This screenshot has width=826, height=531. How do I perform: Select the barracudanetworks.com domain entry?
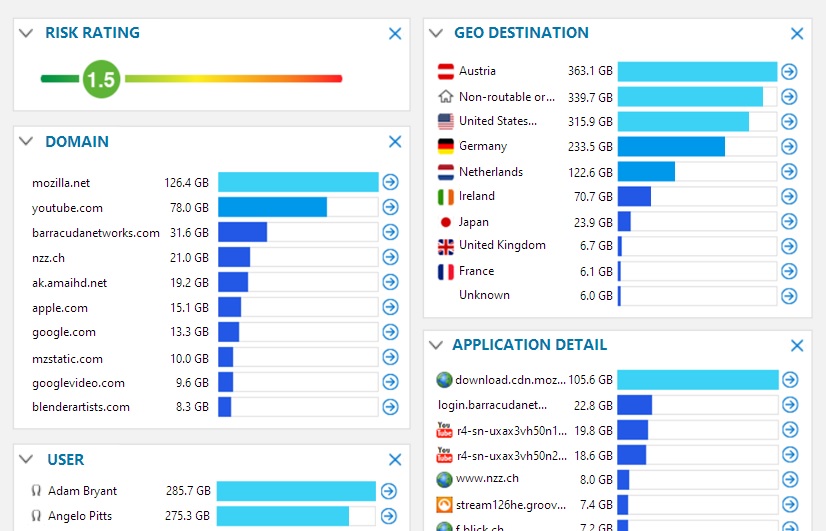pyautogui.click(x=96, y=233)
